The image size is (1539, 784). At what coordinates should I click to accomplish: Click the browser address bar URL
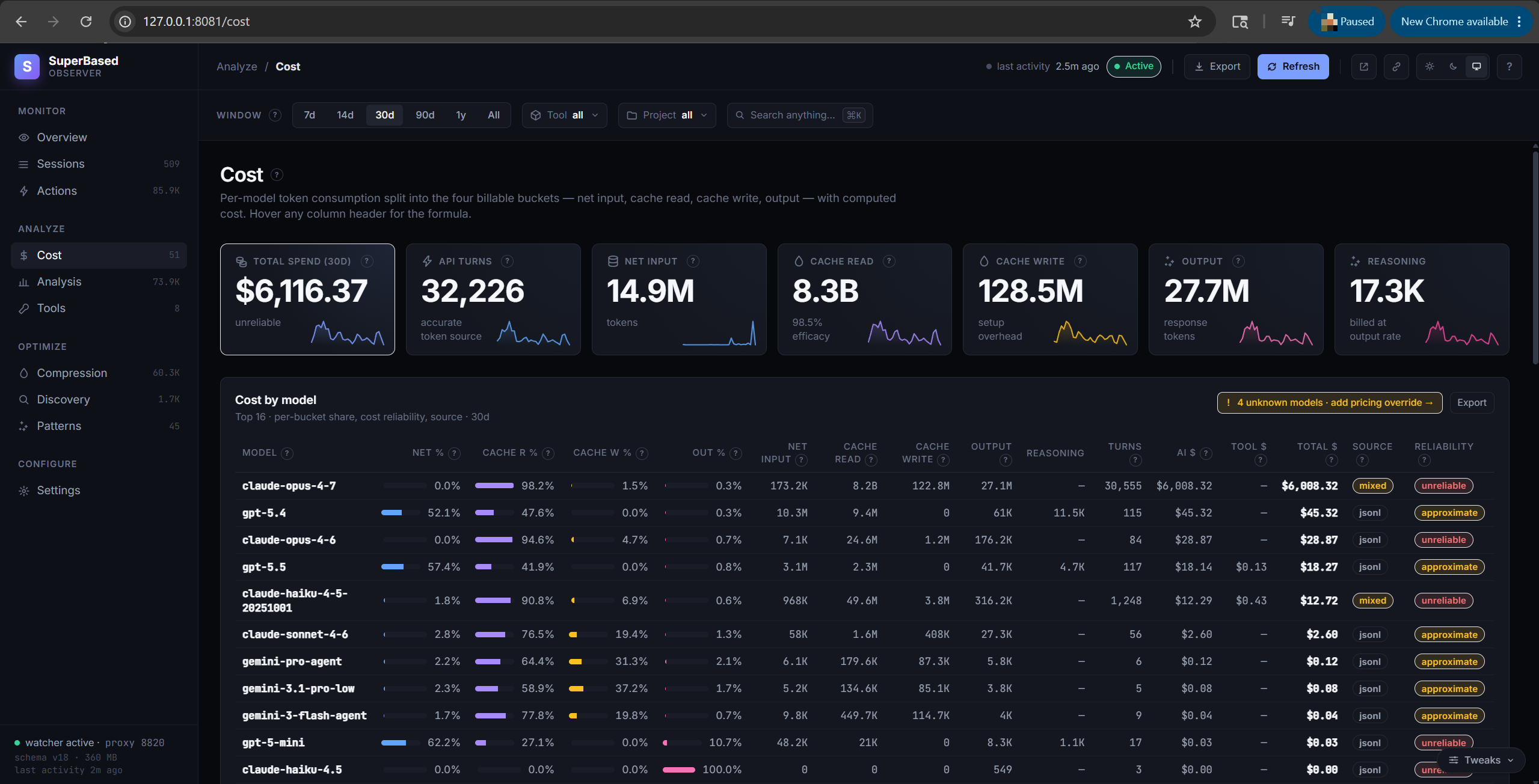click(196, 22)
